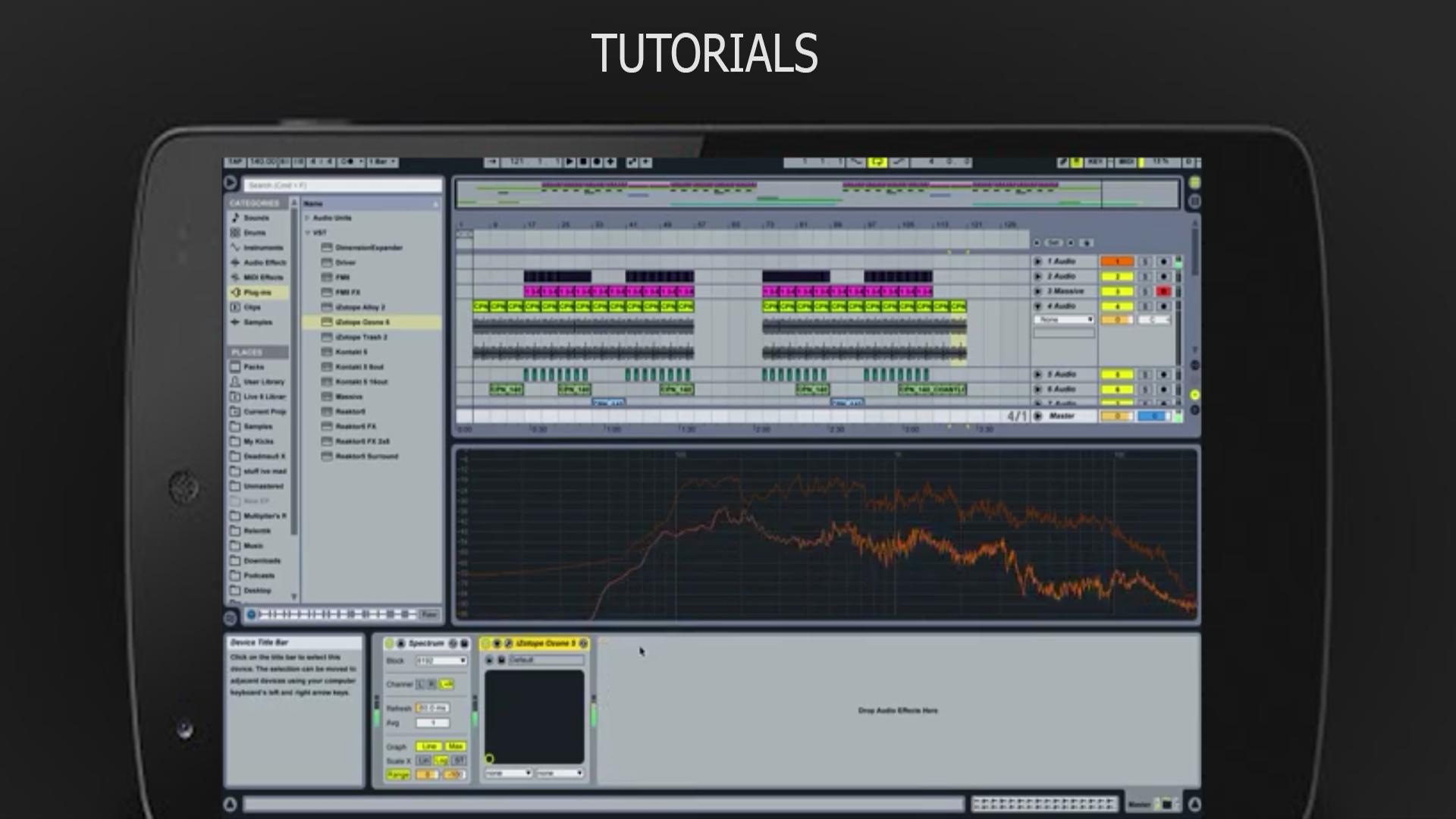Click the Set locator button
1456x819 pixels.
pyautogui.click(x=1053, y=243)
